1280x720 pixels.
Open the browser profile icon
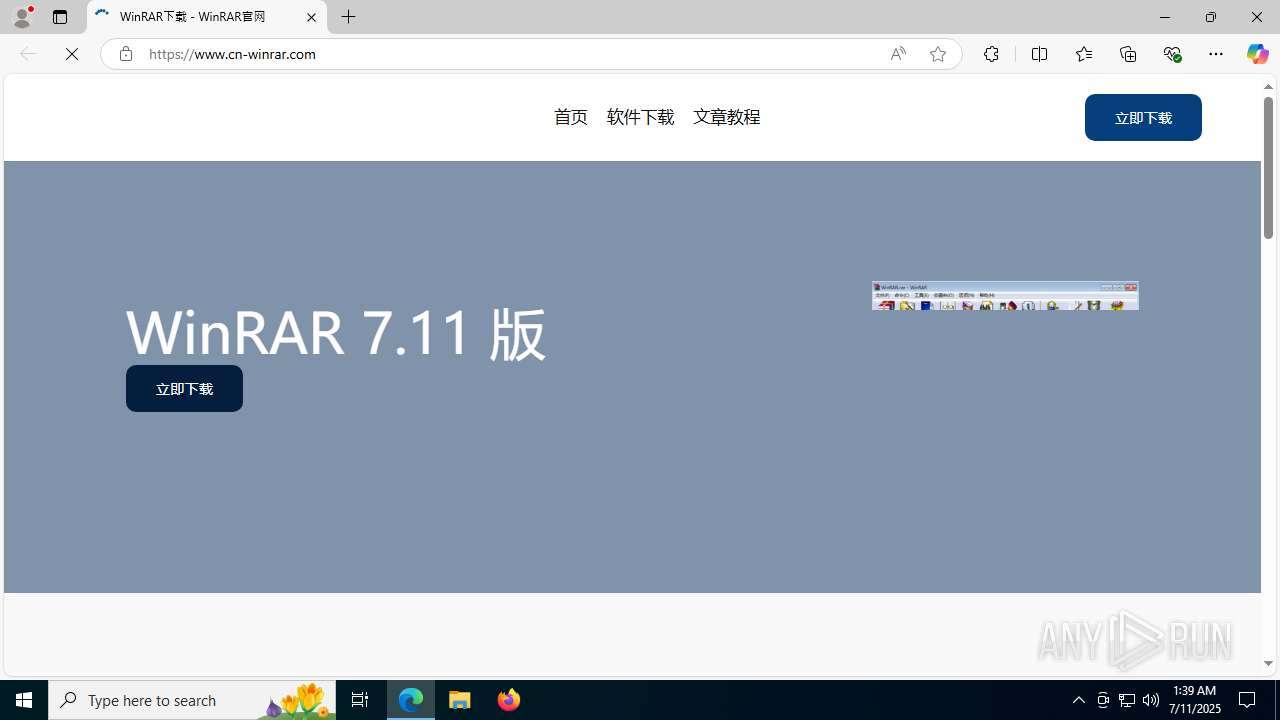pos(21,16)
